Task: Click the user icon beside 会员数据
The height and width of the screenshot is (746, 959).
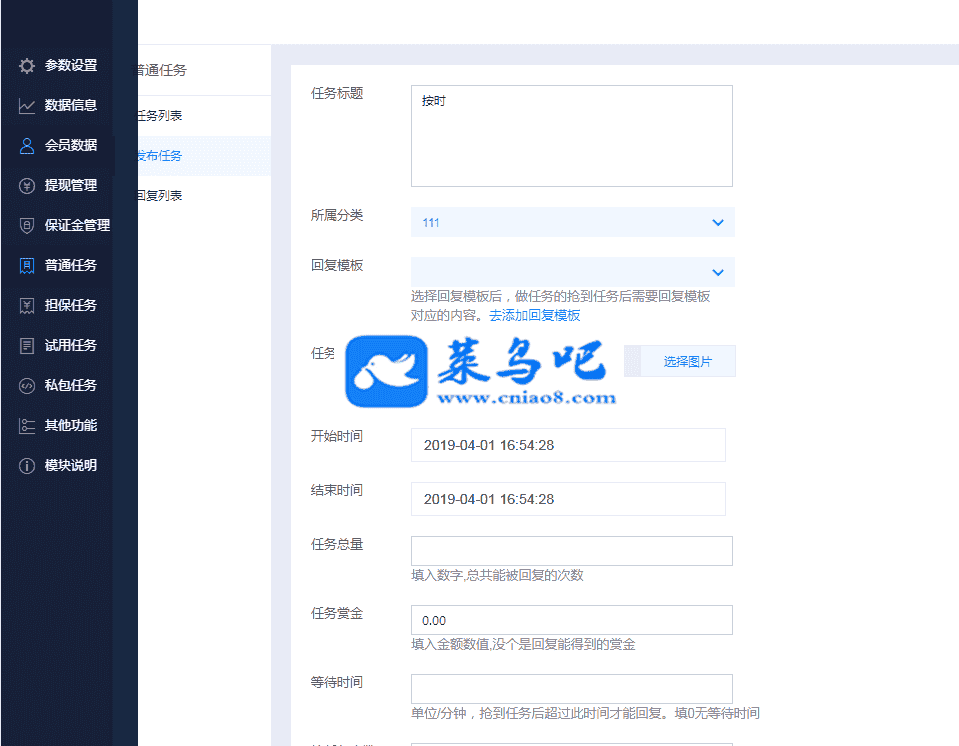Action: click(x=27, y=146)
